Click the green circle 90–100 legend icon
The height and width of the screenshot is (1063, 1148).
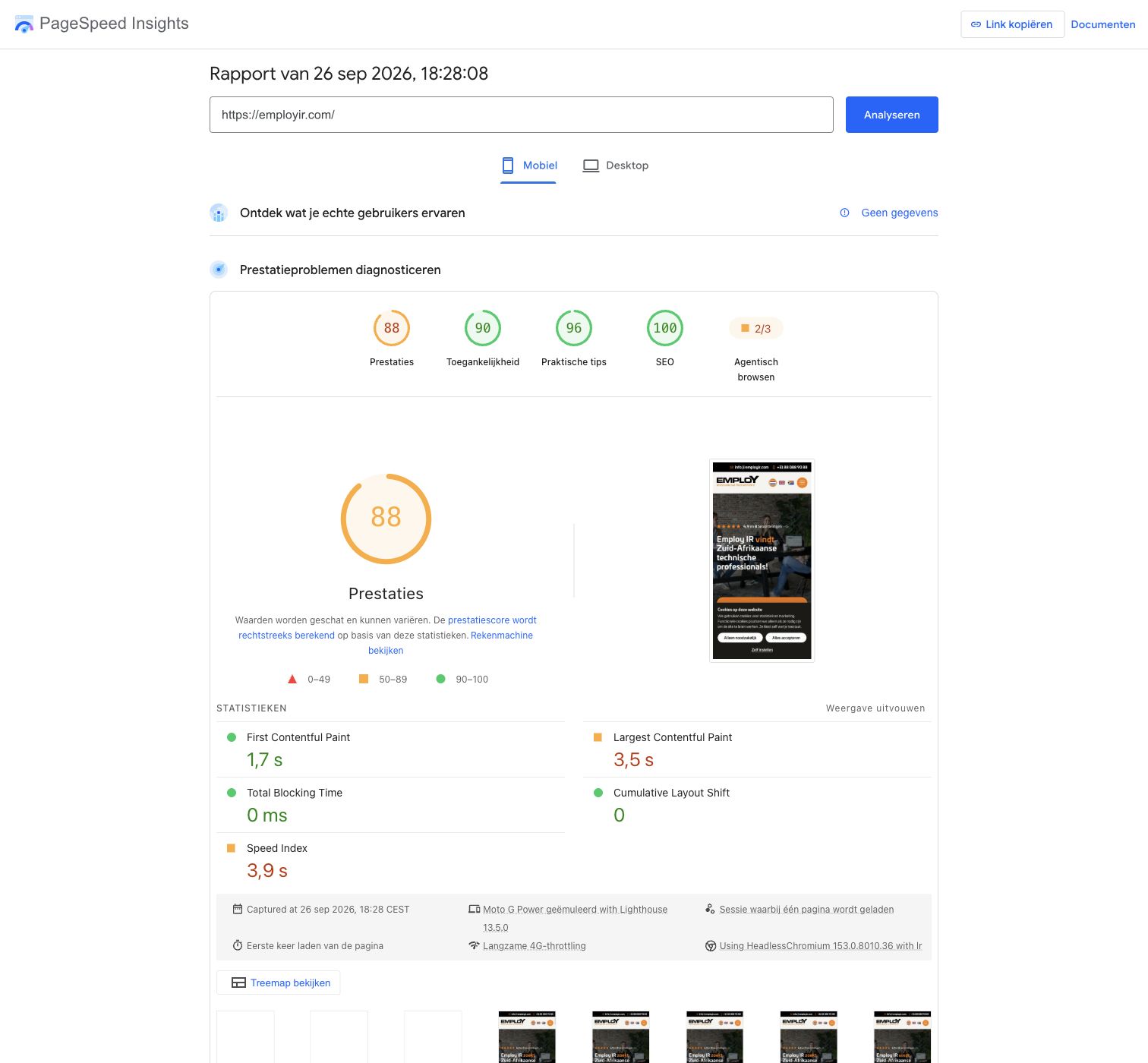[x=440, y=679]
